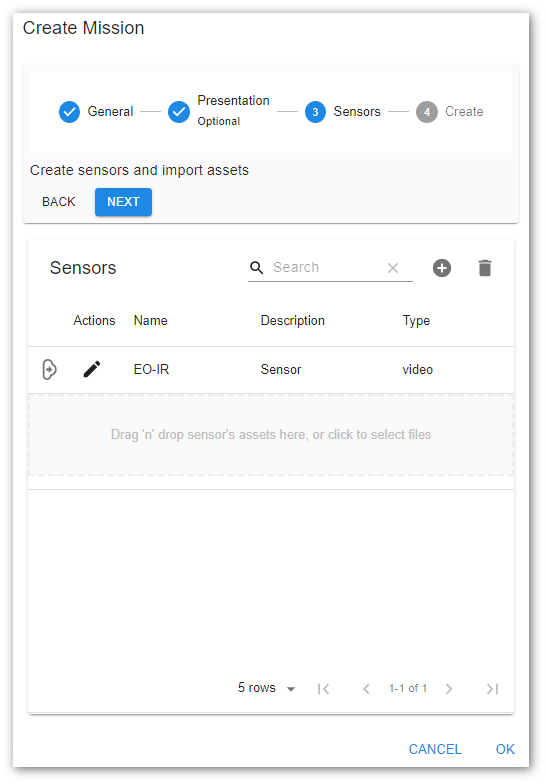This screenshot has width=546, height=784.
Task: Open the 5 rows per page dropdown
Action: pos(266,688)
